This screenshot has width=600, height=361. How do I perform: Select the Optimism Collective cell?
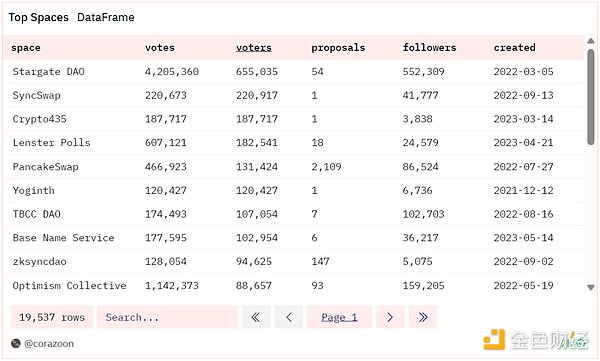point(69,286)
